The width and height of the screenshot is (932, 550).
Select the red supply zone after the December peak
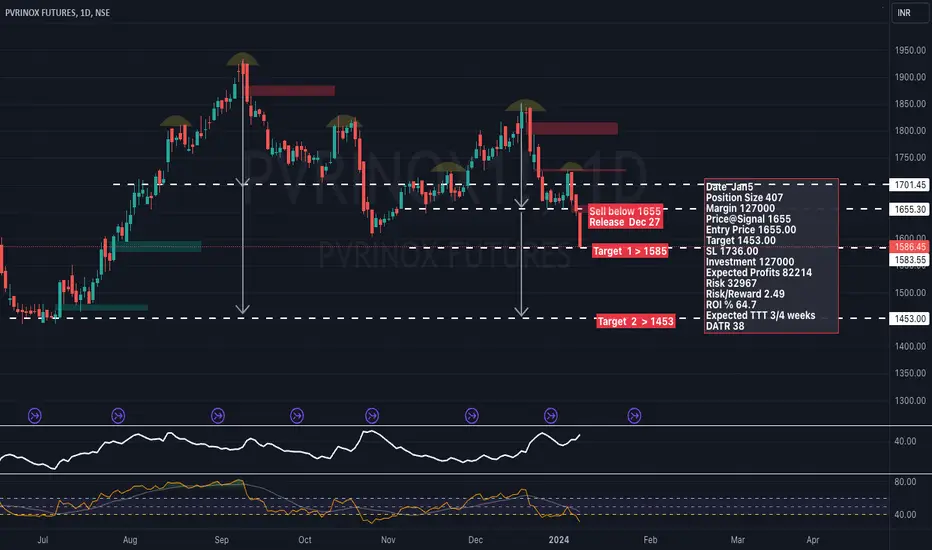point(574,128)
